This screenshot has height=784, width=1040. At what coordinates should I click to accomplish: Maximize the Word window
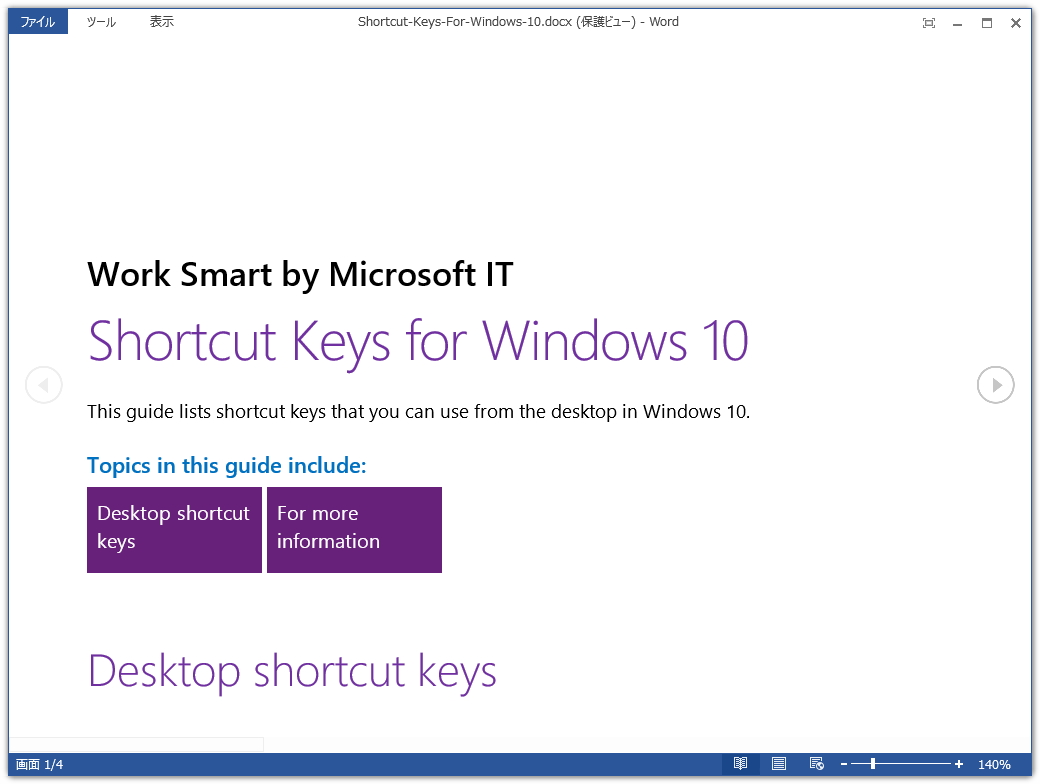click(986, 22)
